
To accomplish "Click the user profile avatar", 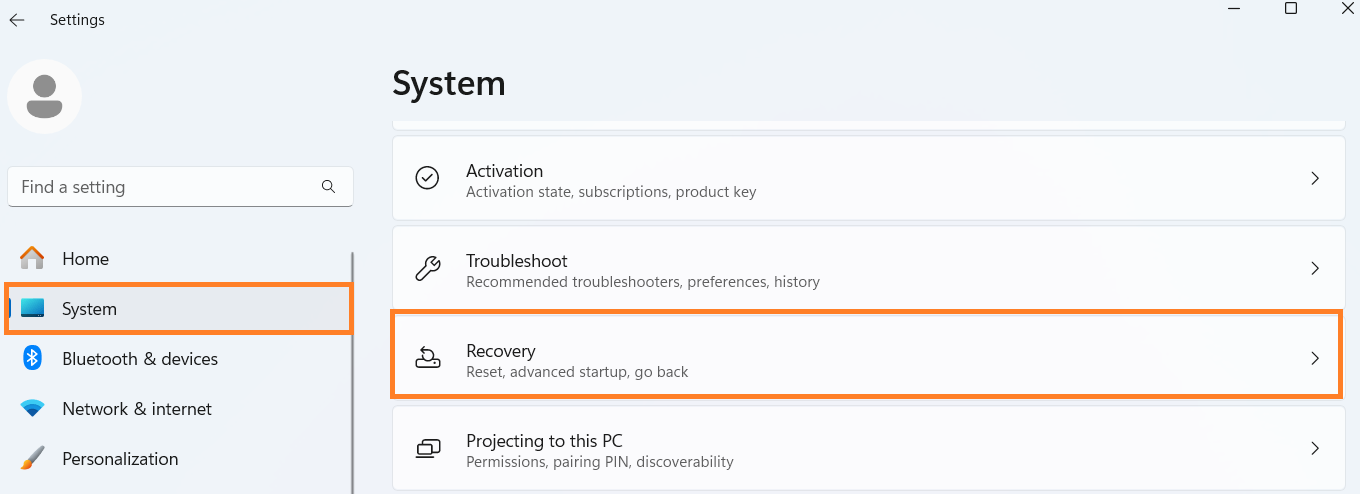I will tap(44, 96).
